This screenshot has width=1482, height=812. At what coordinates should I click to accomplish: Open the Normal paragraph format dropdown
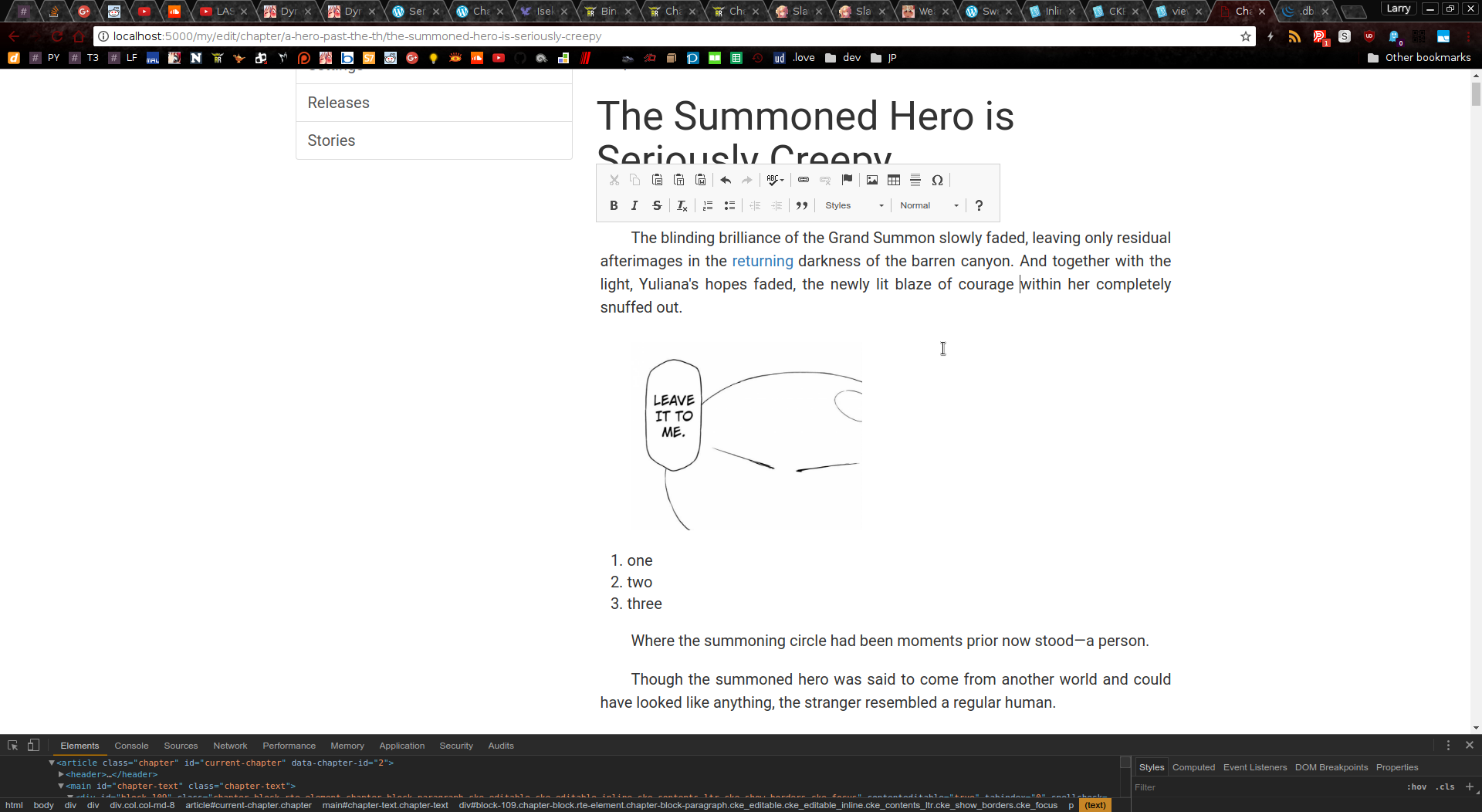point(929,205)
